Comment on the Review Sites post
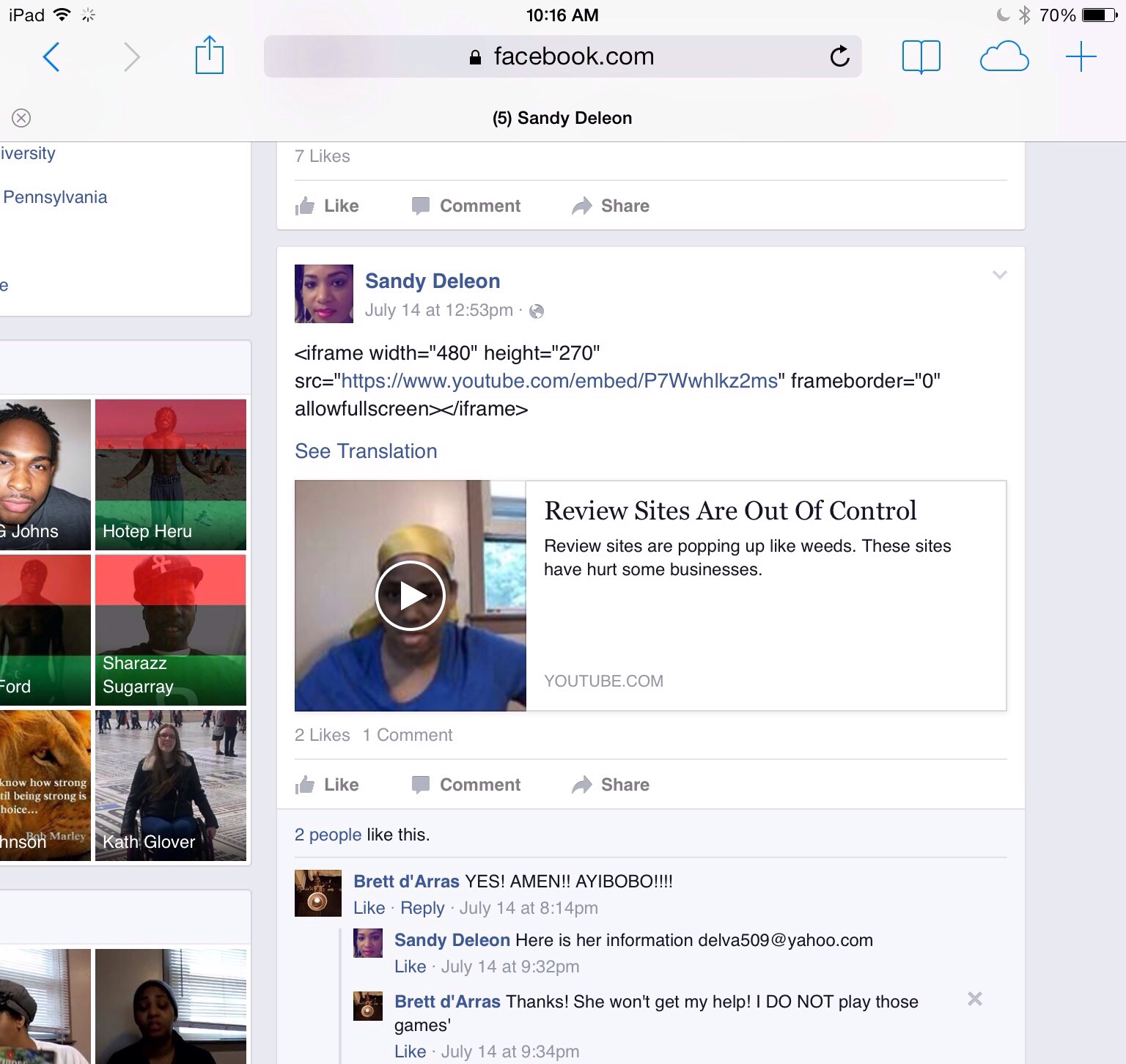Screen dimensions: 1126x1064 [466, 785]
